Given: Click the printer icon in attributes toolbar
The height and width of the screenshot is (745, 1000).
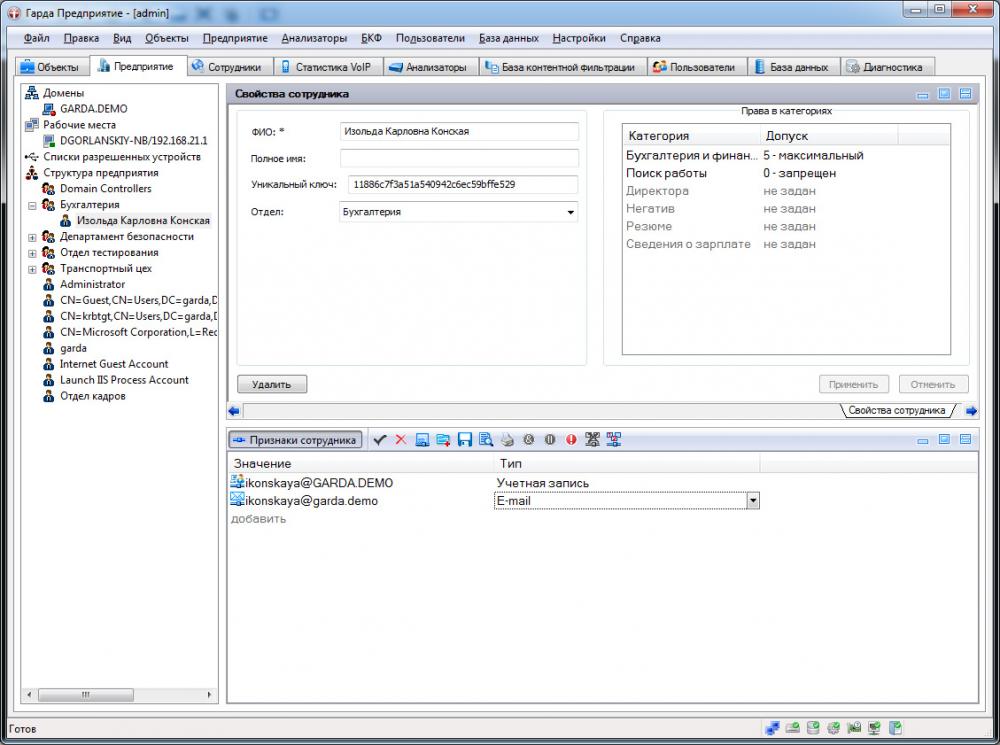Looking at the screenshot, I should point(507,439).
